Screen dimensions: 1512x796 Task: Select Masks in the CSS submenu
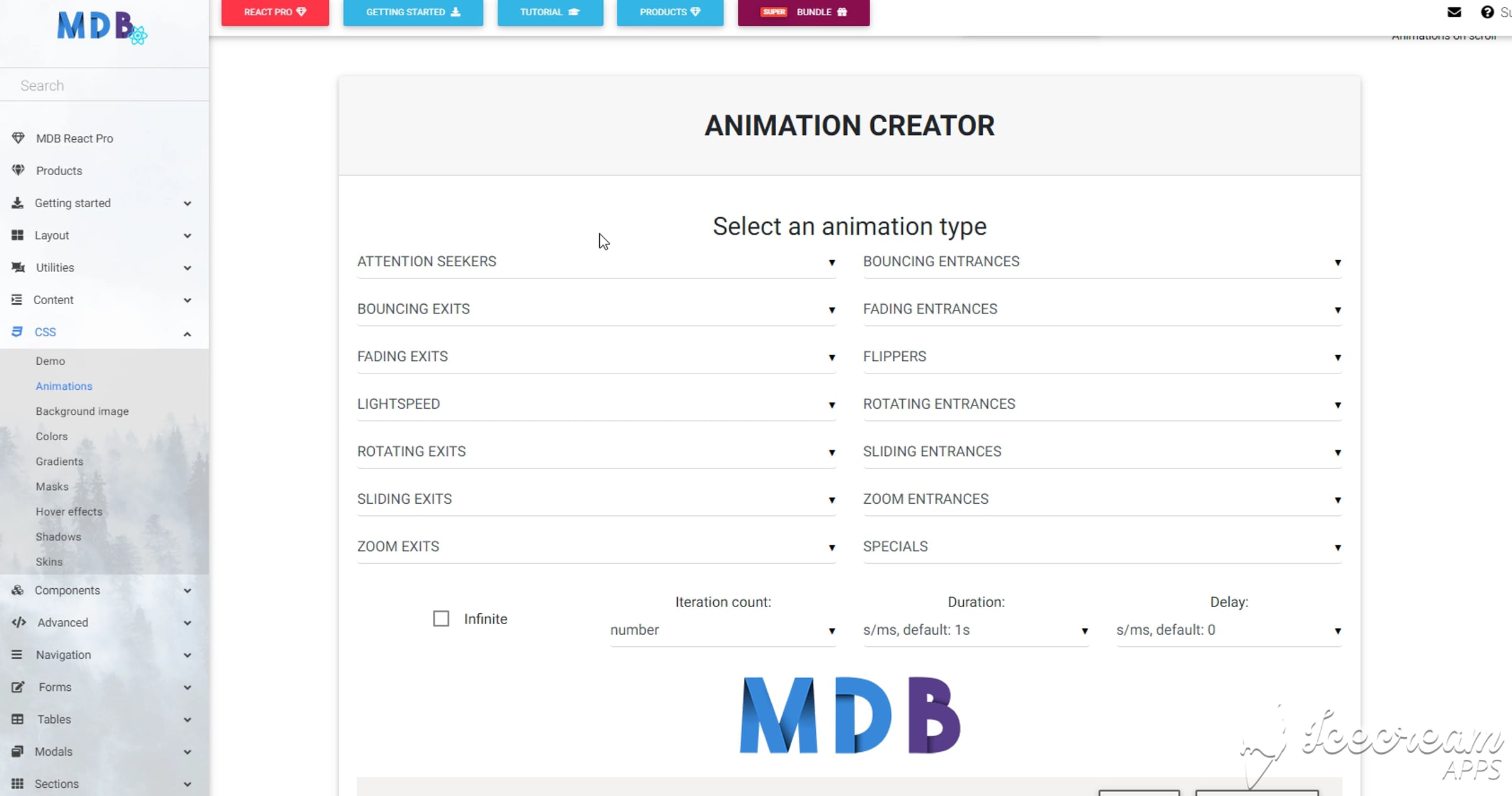click(x=52, y=487)
